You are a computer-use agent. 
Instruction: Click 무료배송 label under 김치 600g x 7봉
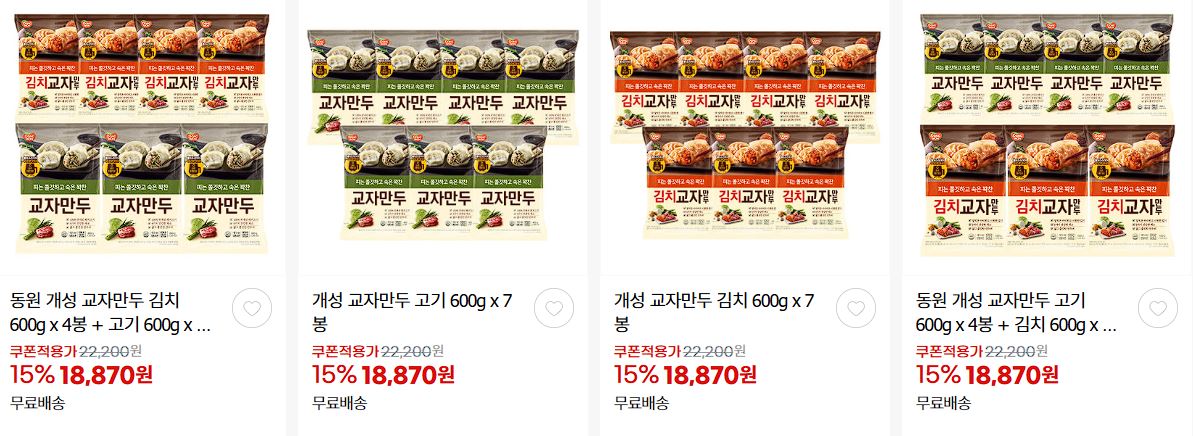(641, 403)
